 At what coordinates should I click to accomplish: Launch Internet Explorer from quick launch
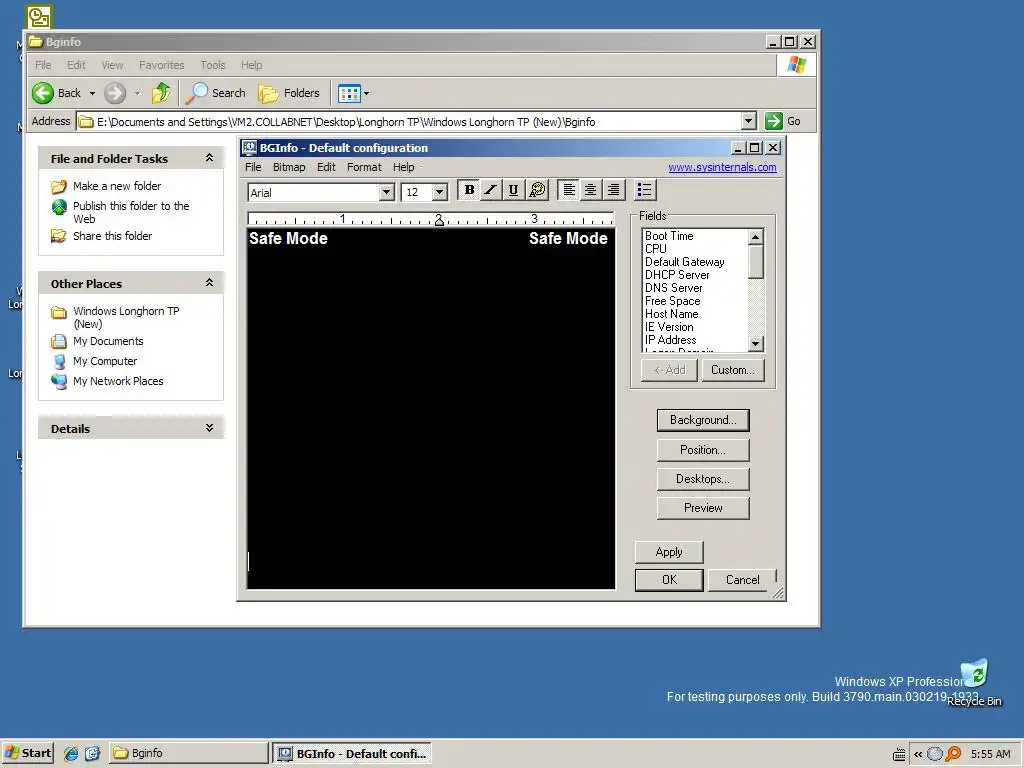coord(71,753)
